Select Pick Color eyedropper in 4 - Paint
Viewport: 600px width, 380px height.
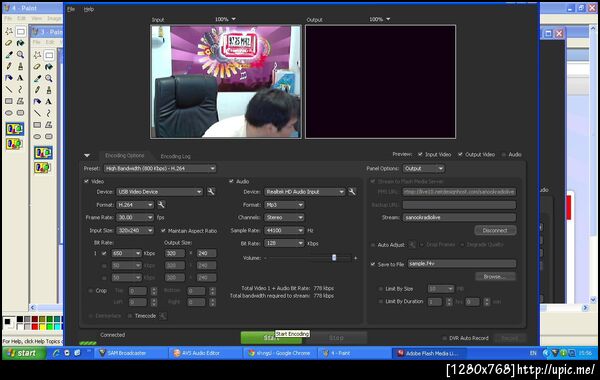9,55
